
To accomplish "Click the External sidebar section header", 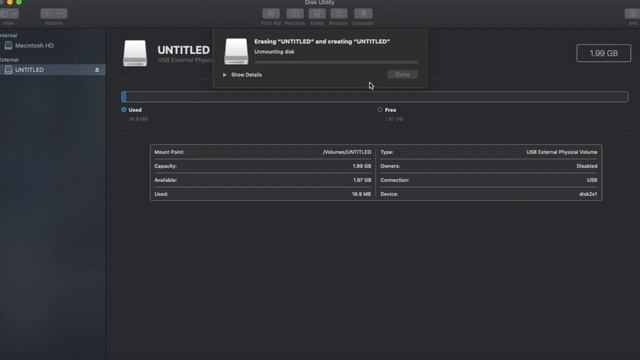I will tap(9, 60).
